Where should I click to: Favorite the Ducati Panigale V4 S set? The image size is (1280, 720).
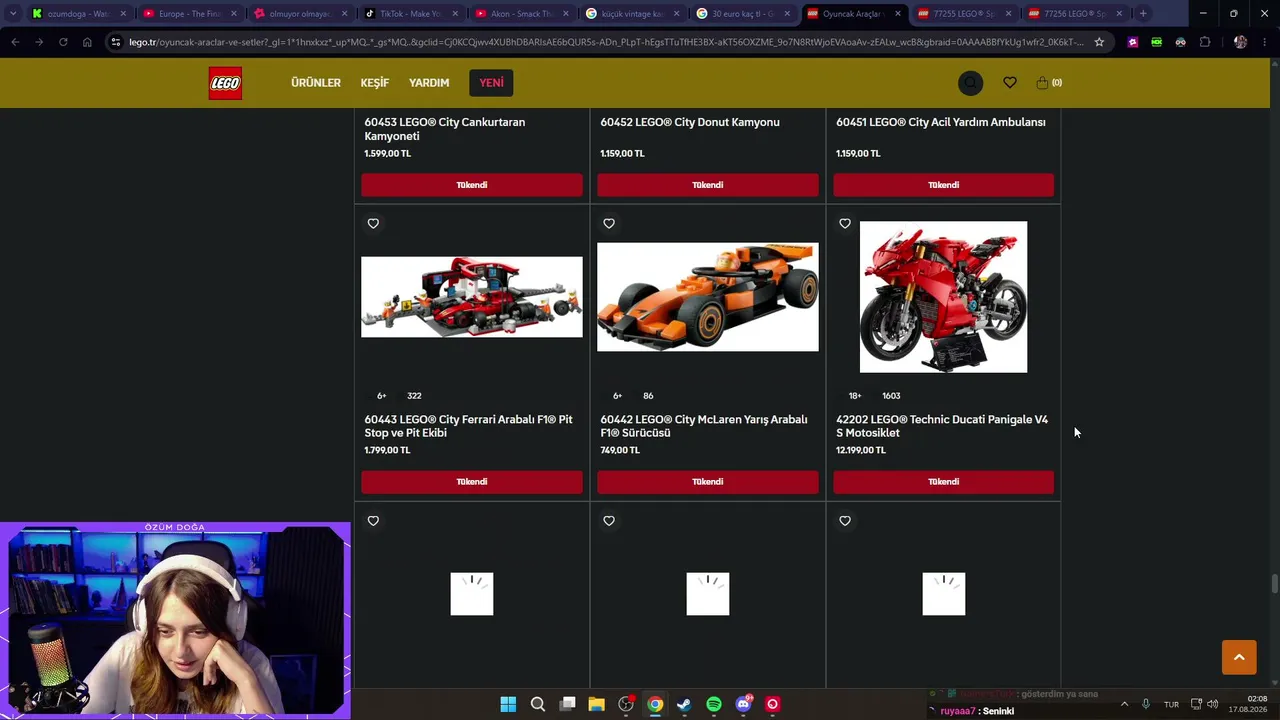coord(845,224)
